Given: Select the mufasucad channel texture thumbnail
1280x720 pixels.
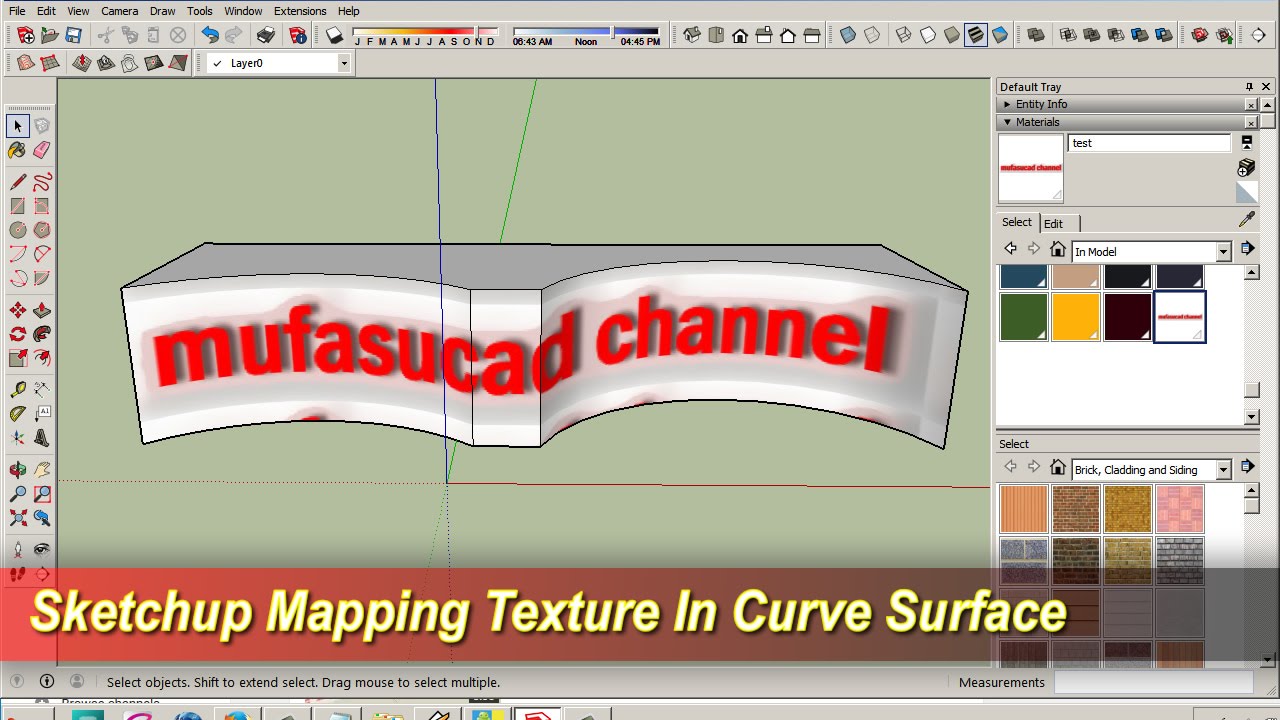Looking at the screenshot, I should point(1180,317).
